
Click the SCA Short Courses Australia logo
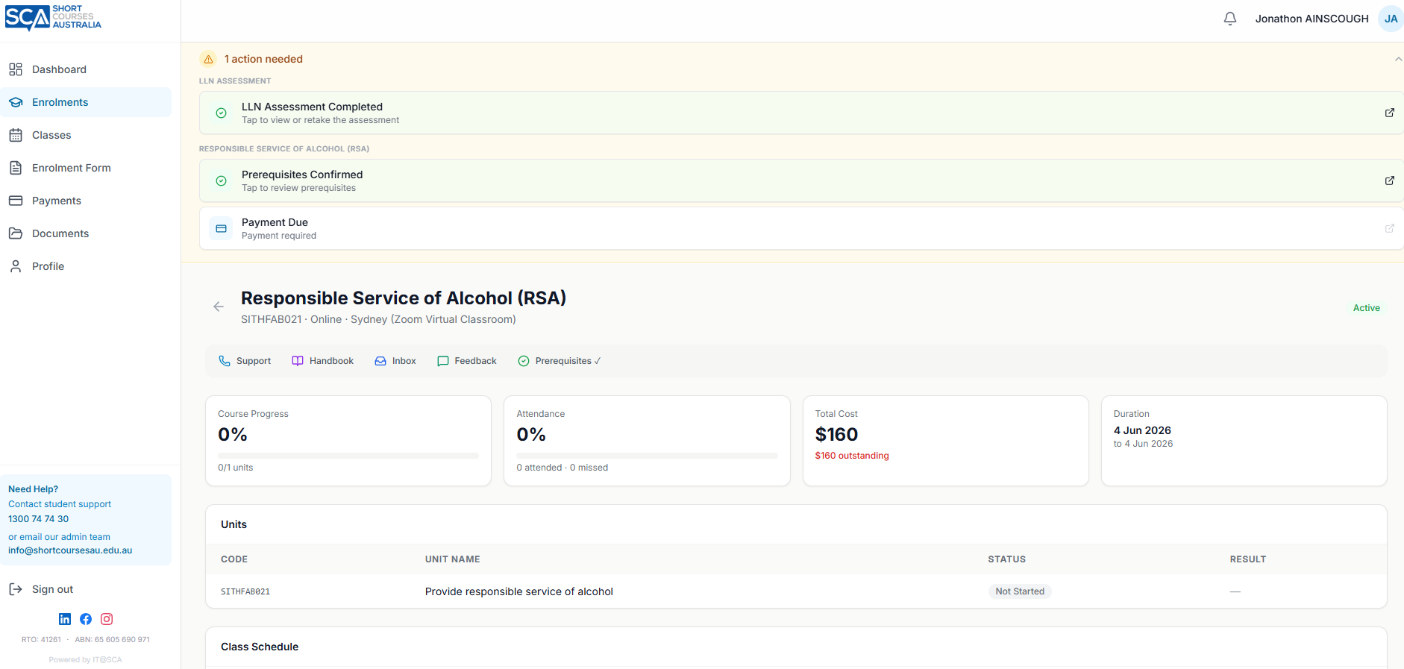(x=53, y=17)
